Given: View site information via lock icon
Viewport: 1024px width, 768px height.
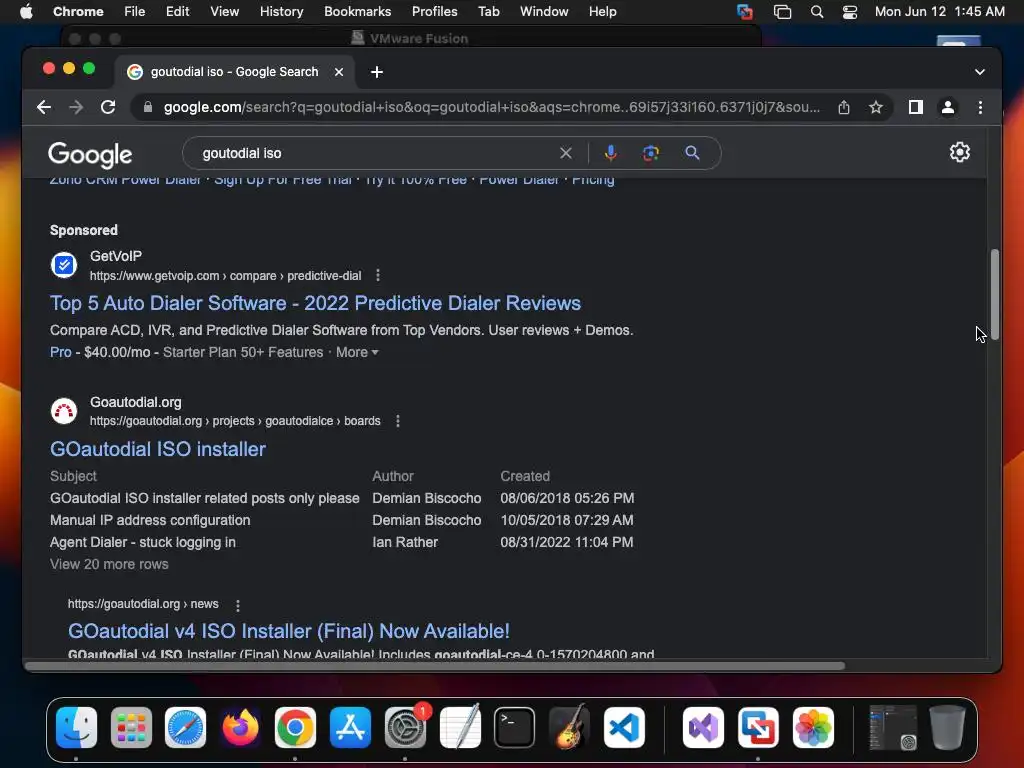Looking at the screenshot, I should click(x=148, y=107).
